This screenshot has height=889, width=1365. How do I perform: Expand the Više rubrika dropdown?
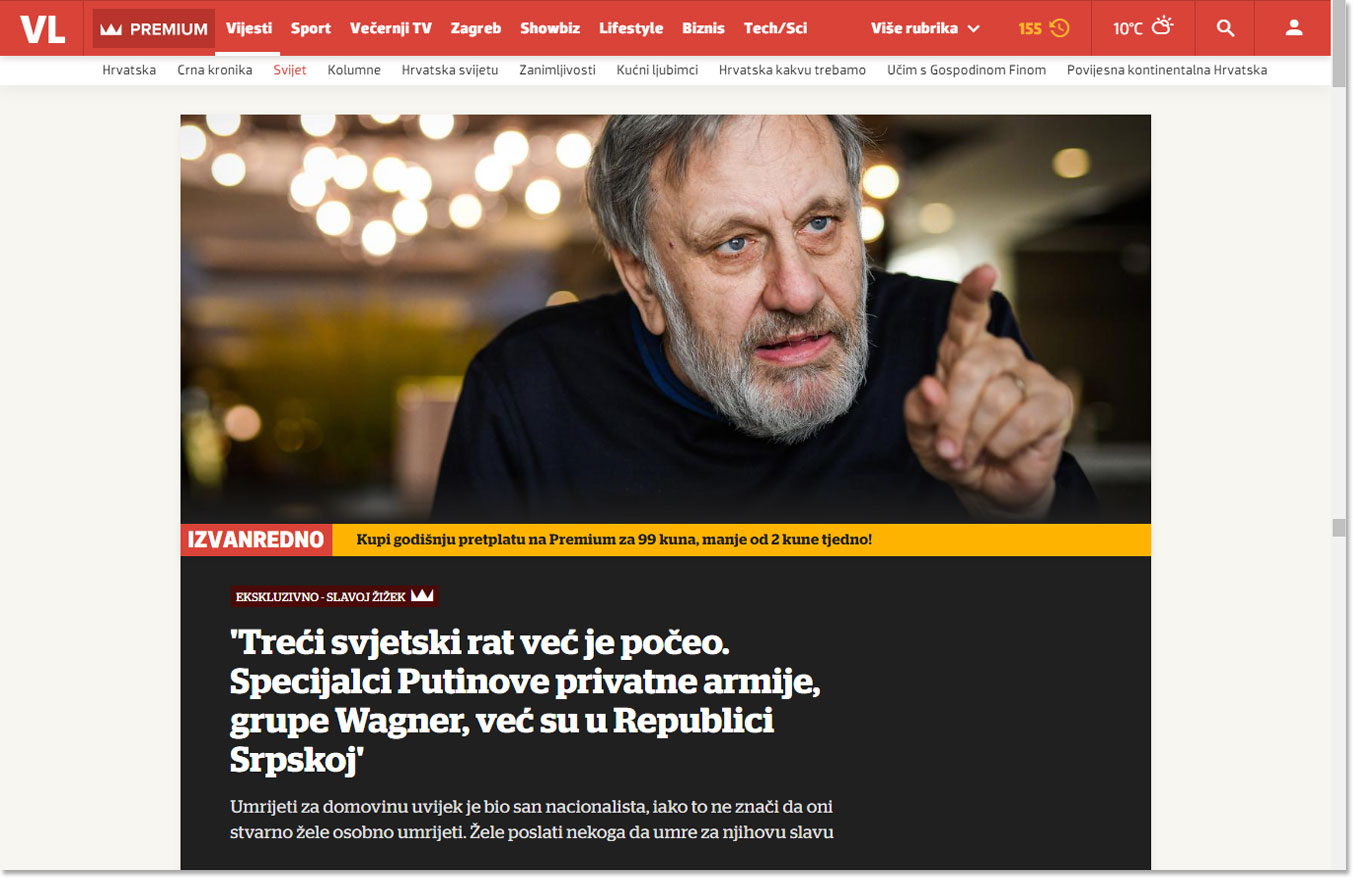click(925, 28)
